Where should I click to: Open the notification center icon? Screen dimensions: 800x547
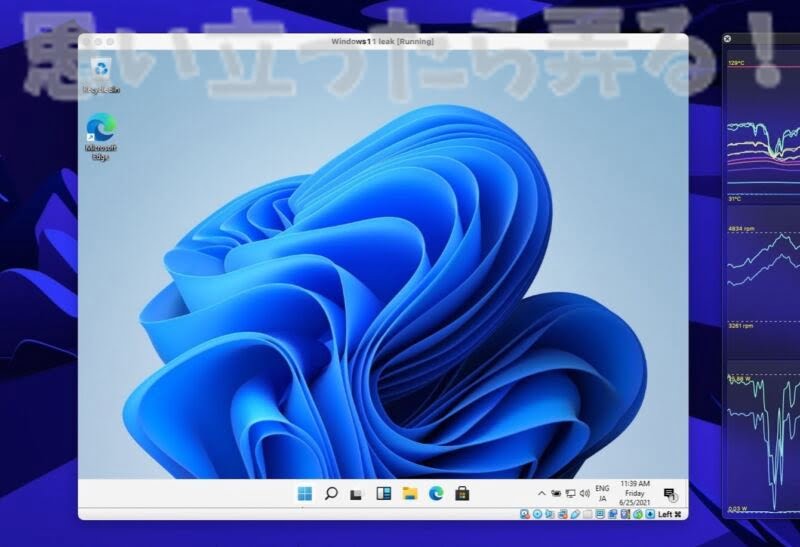point(670,493)
